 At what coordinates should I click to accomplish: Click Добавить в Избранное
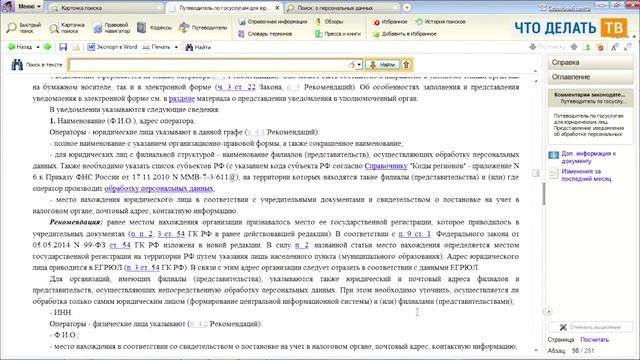click(x=404, y=34)
